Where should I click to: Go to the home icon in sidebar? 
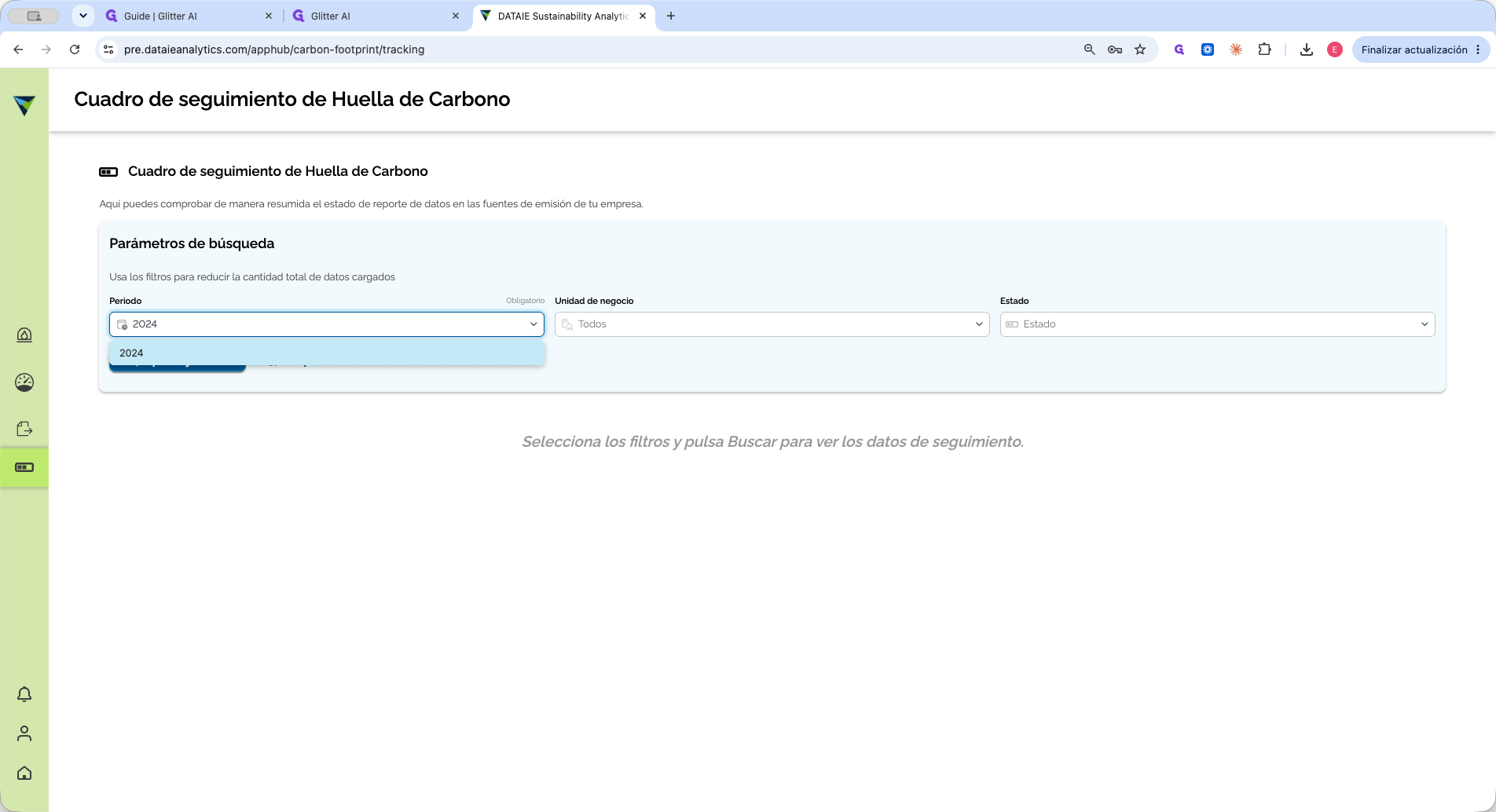click(24, 773)
